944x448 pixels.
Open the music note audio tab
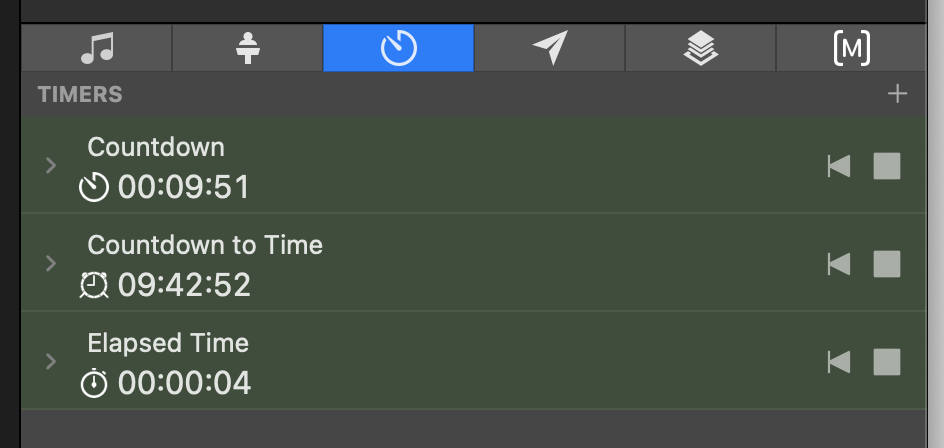[x=96, y=48]
